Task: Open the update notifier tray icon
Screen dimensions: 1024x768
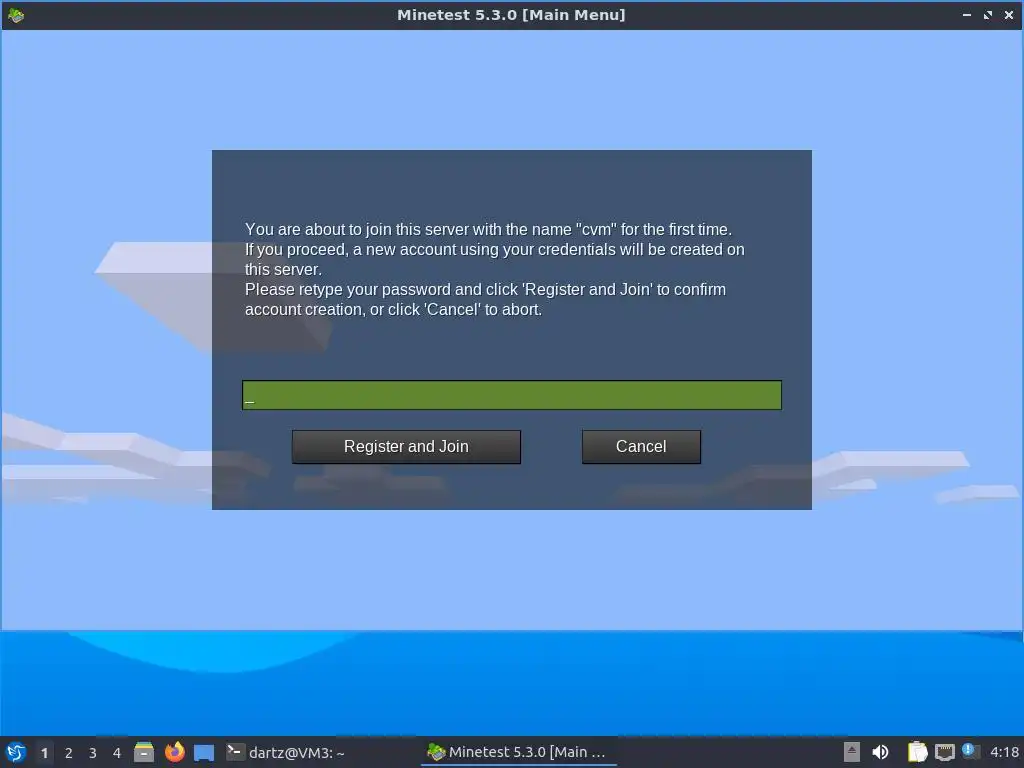Action: [x=971, y=752]
